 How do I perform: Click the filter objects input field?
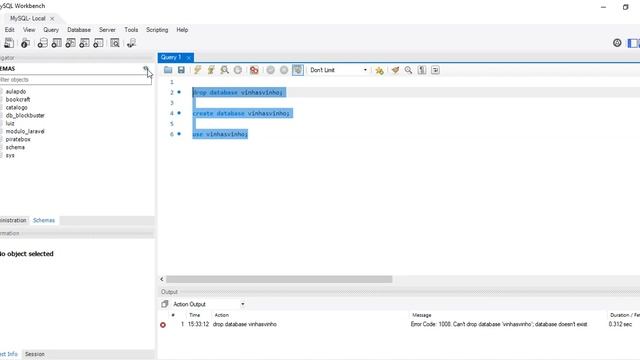tap(76, 80)
